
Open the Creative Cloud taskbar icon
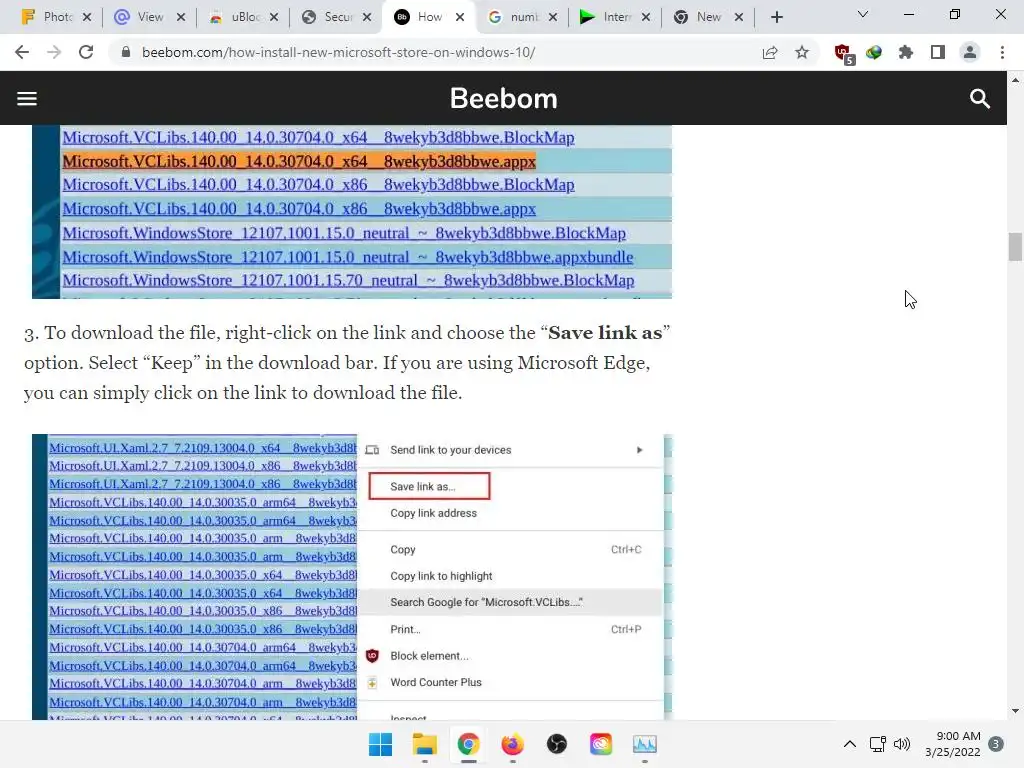(601, 744)
